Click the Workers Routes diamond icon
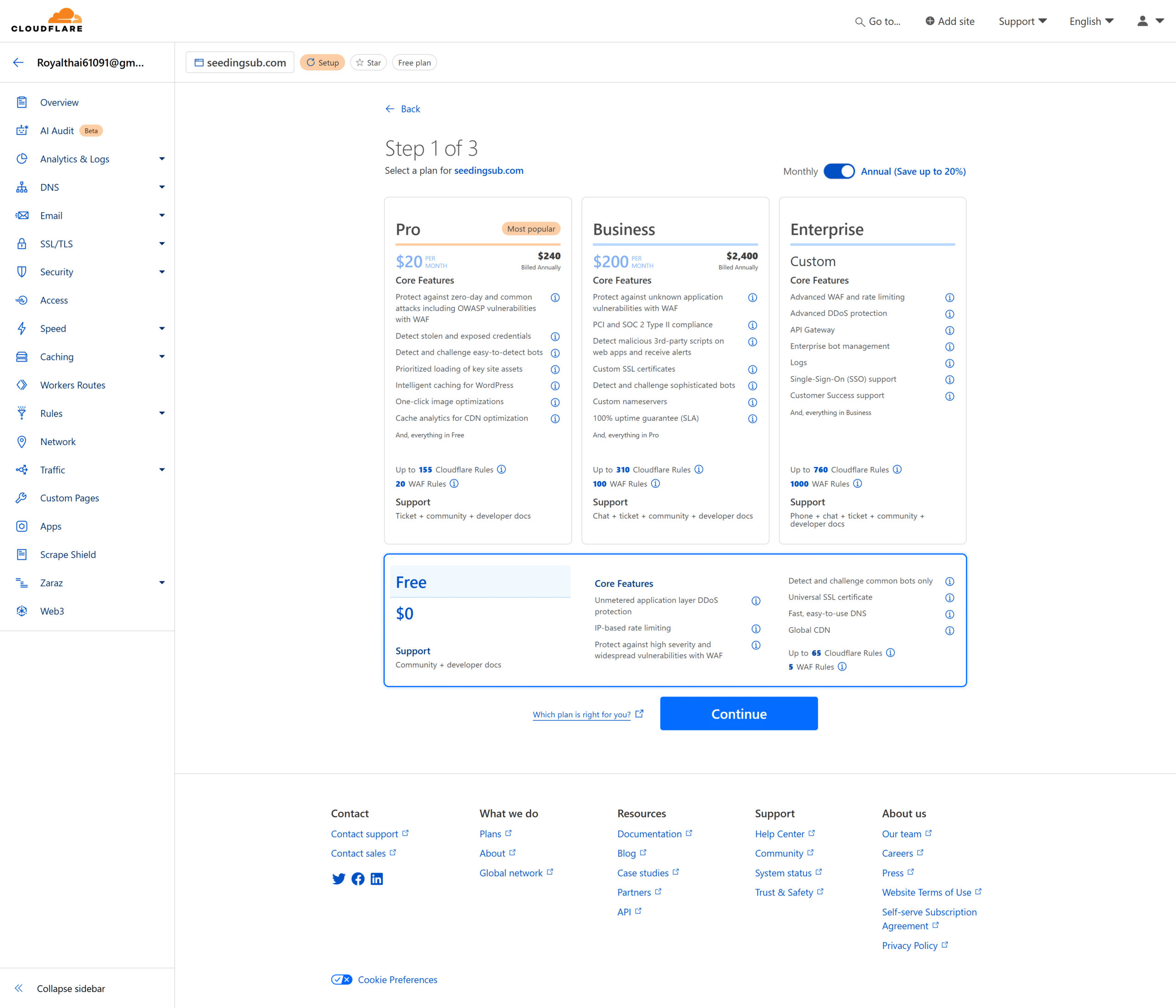This screenshot has height=1008, width=1176. (22, 385)
